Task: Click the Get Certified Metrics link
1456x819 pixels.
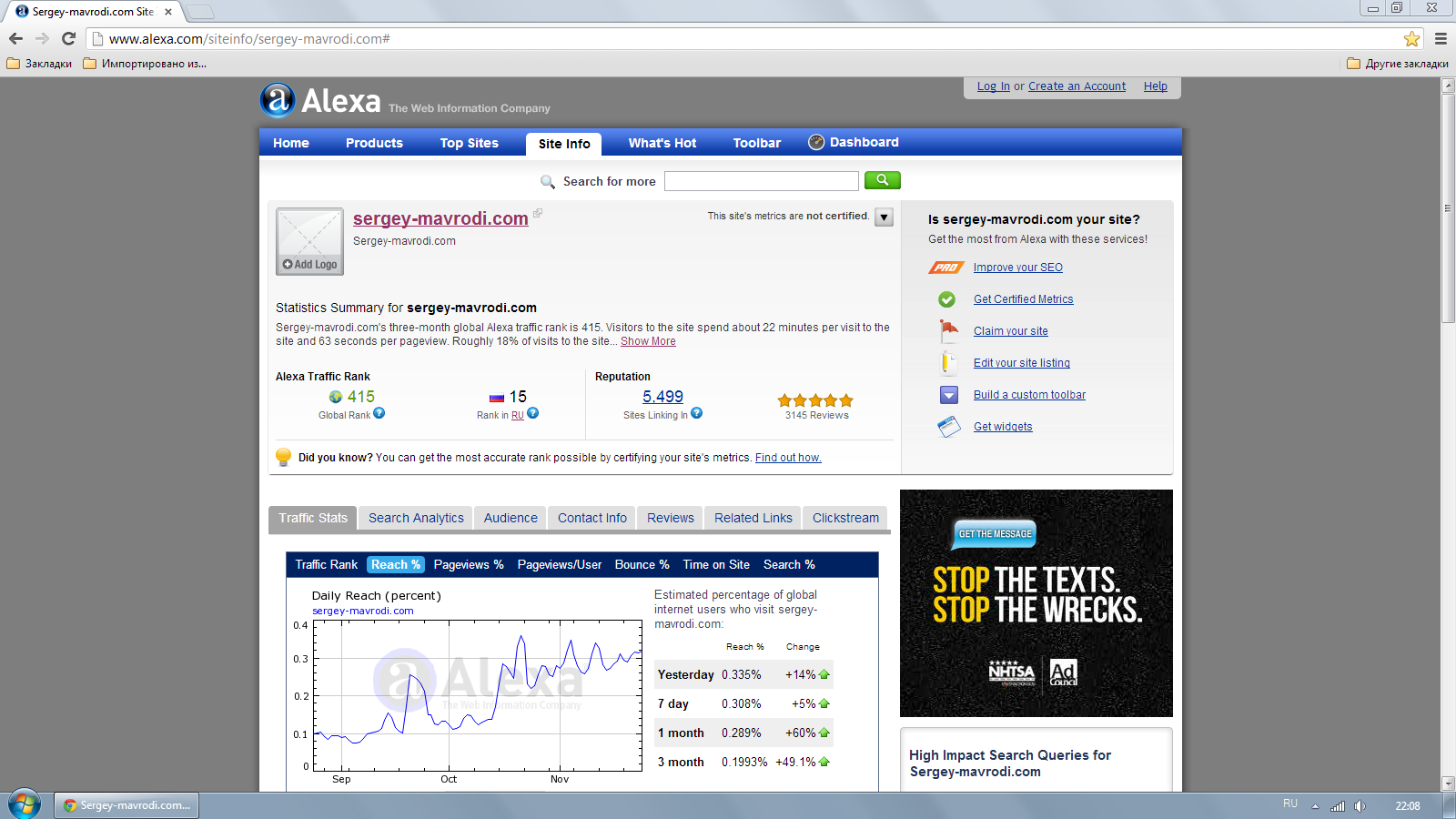Action: pyautogui.click(x=1023, y=299)
